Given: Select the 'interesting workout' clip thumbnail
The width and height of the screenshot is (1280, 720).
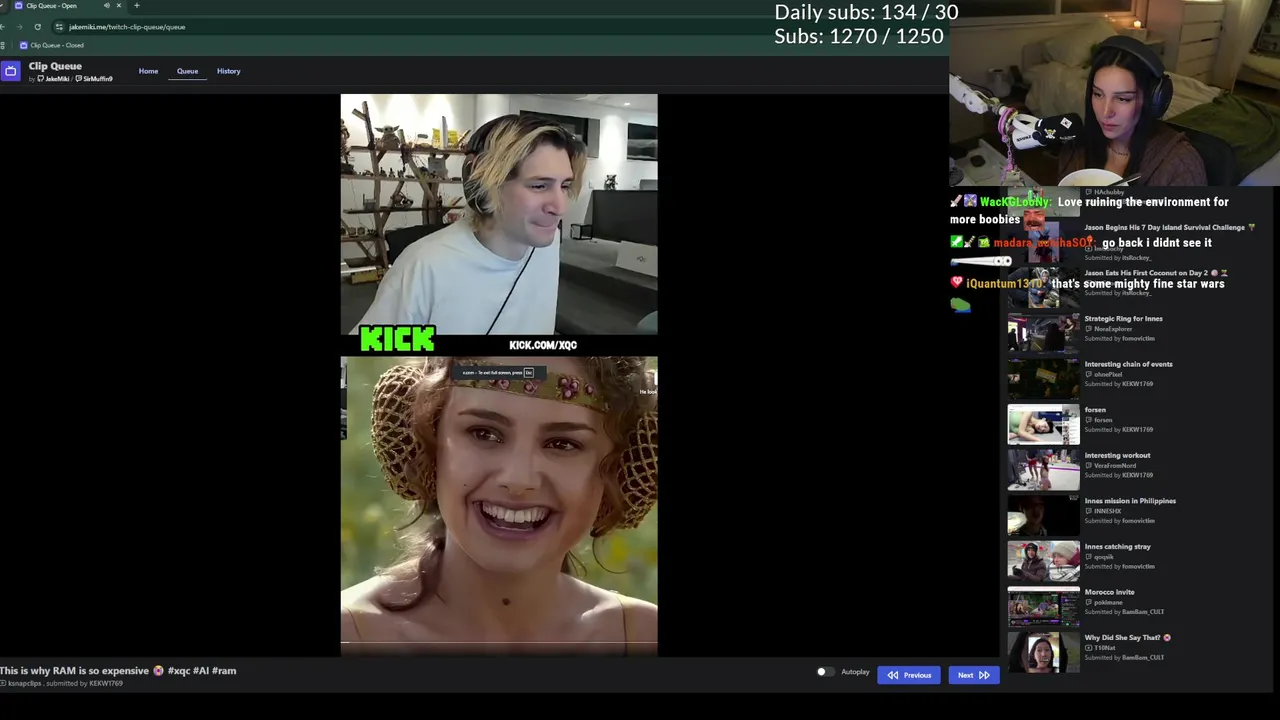Looking at the screenshot, I should (x=1043, y=470).
